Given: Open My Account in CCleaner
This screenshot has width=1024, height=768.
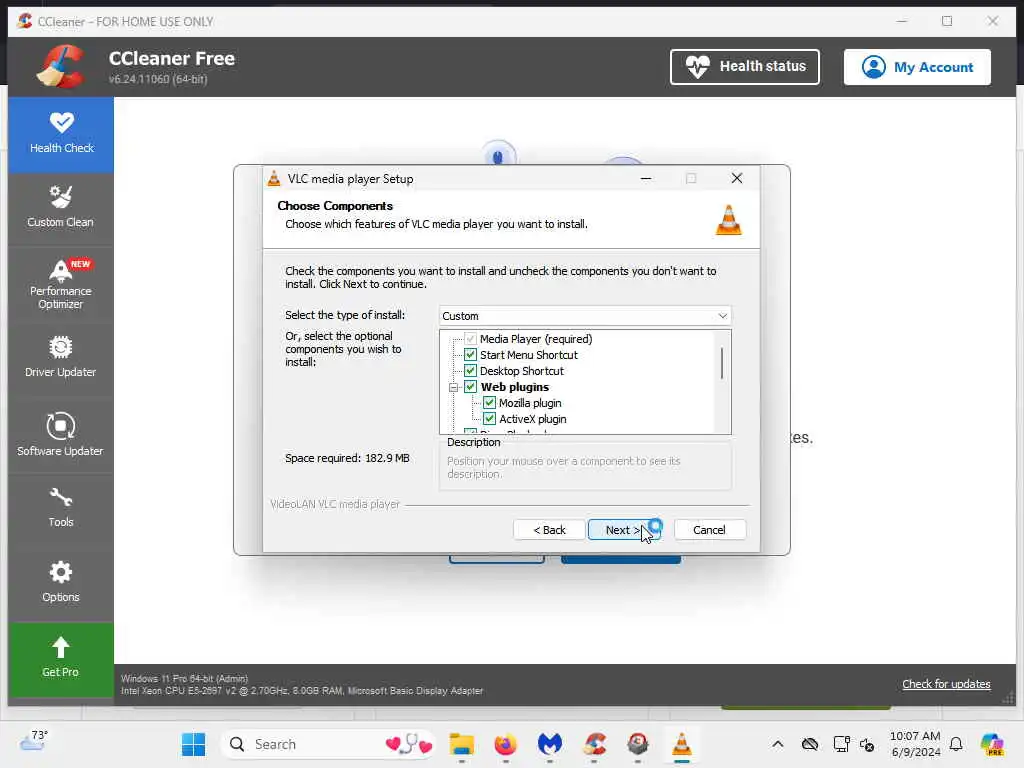Looking at the screenshot, I should pos(917,67).
